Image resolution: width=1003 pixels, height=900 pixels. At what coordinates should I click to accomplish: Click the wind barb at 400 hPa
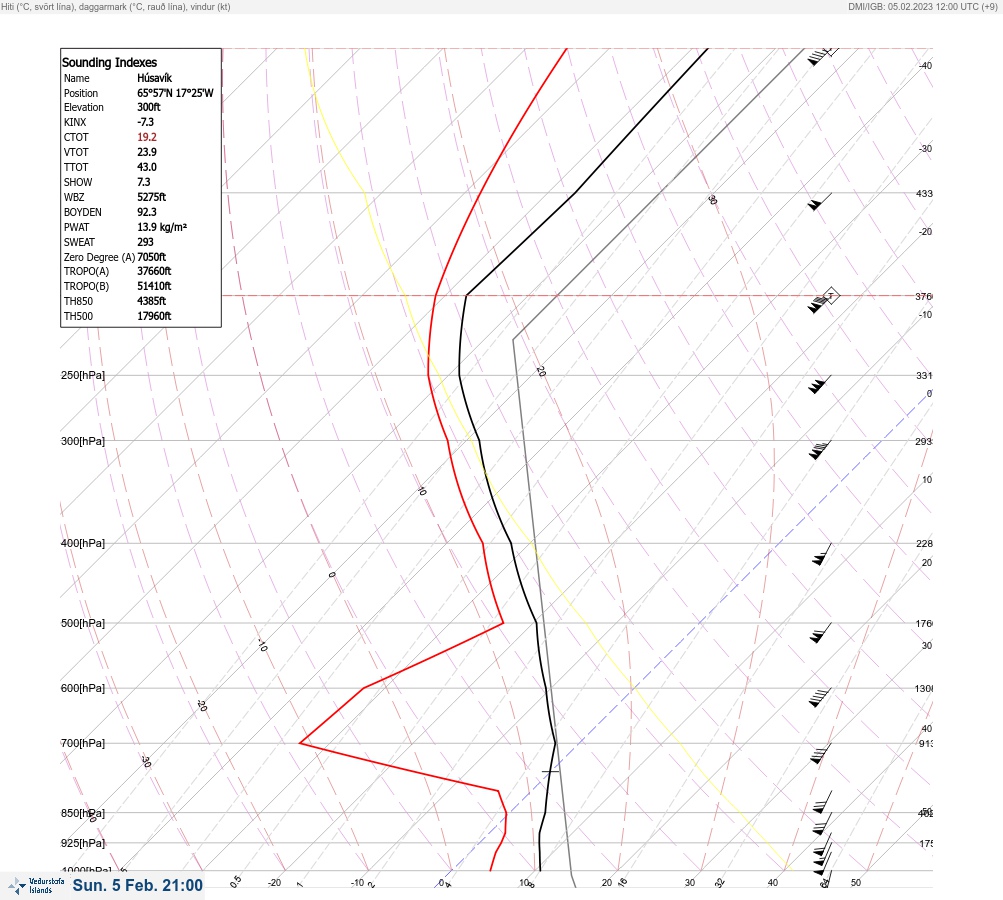(822, 554)
